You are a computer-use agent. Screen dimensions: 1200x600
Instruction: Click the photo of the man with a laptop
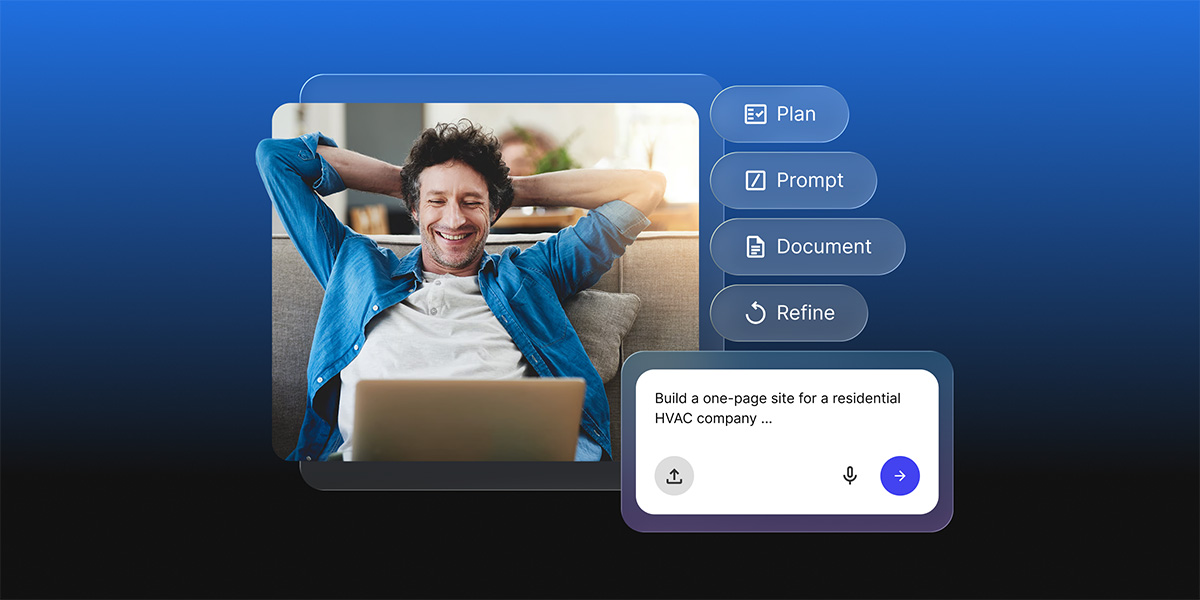pos(485,282)
